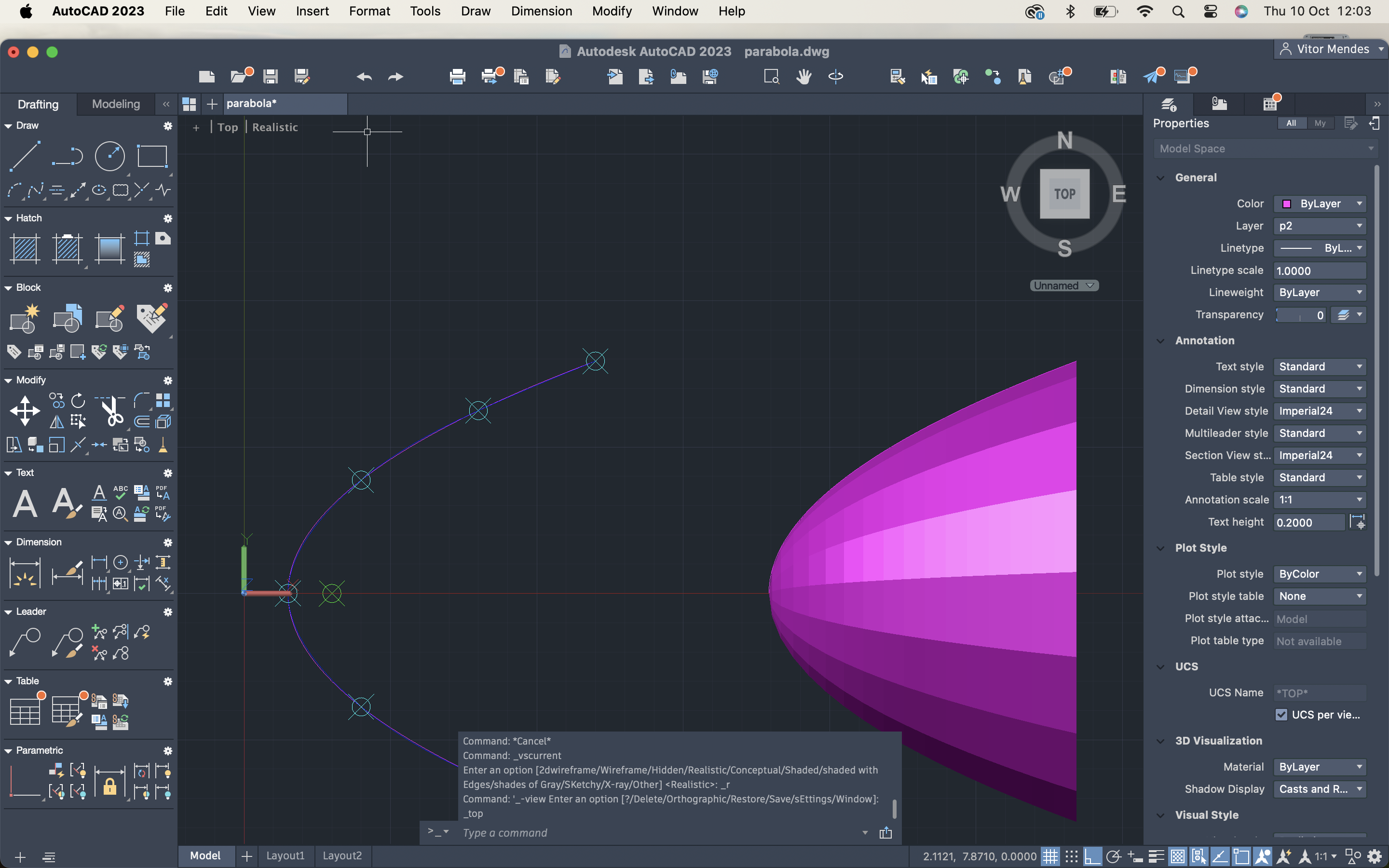Open the Format menu
The image size is (1389, 868).
(x=369, y=11)
